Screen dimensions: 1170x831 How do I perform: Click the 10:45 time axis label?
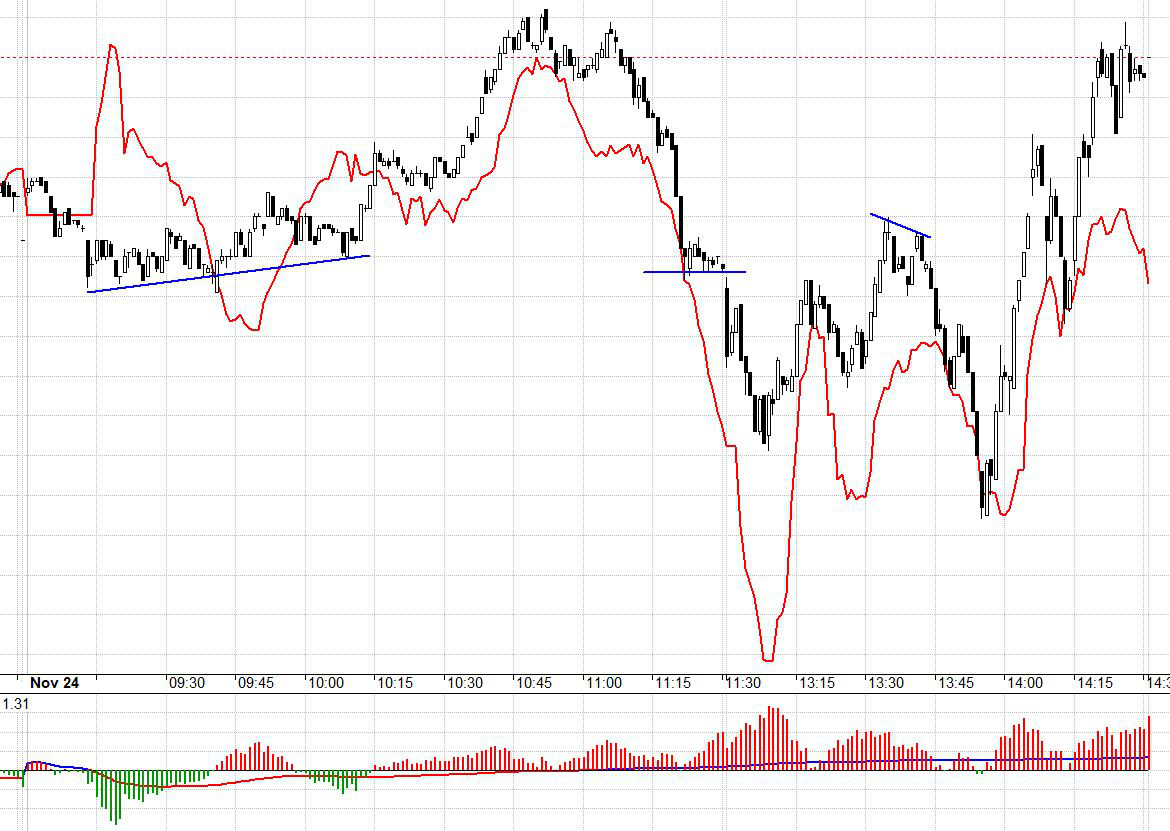point(534,683)
